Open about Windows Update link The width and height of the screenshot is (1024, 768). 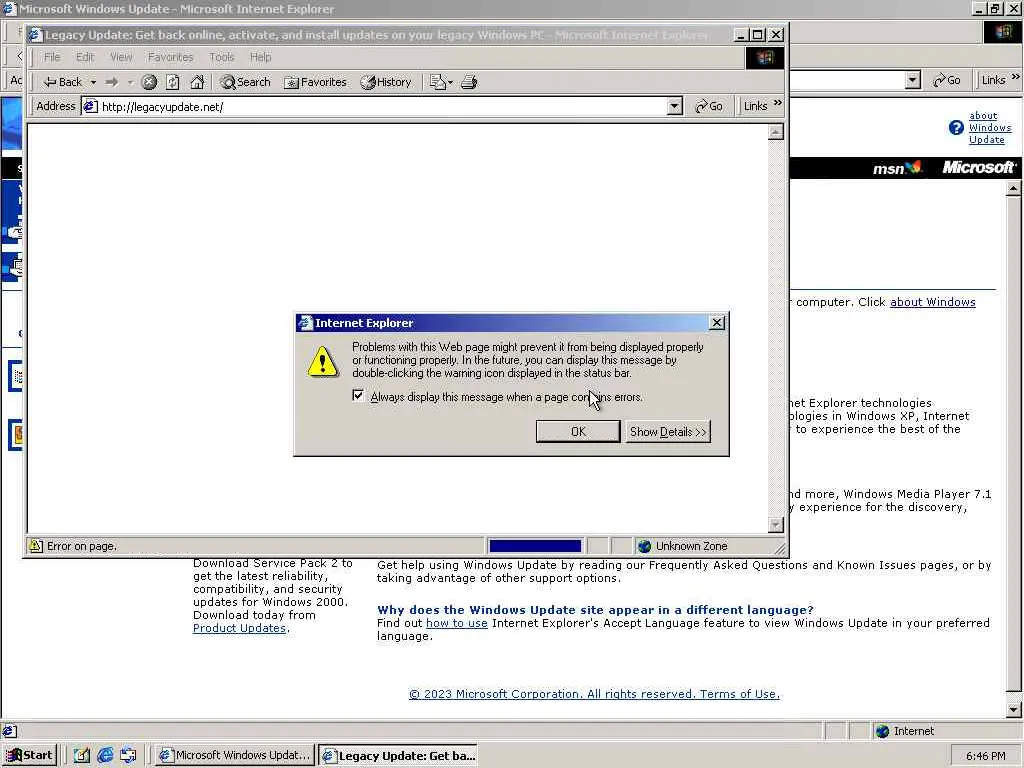click(990, 127)
